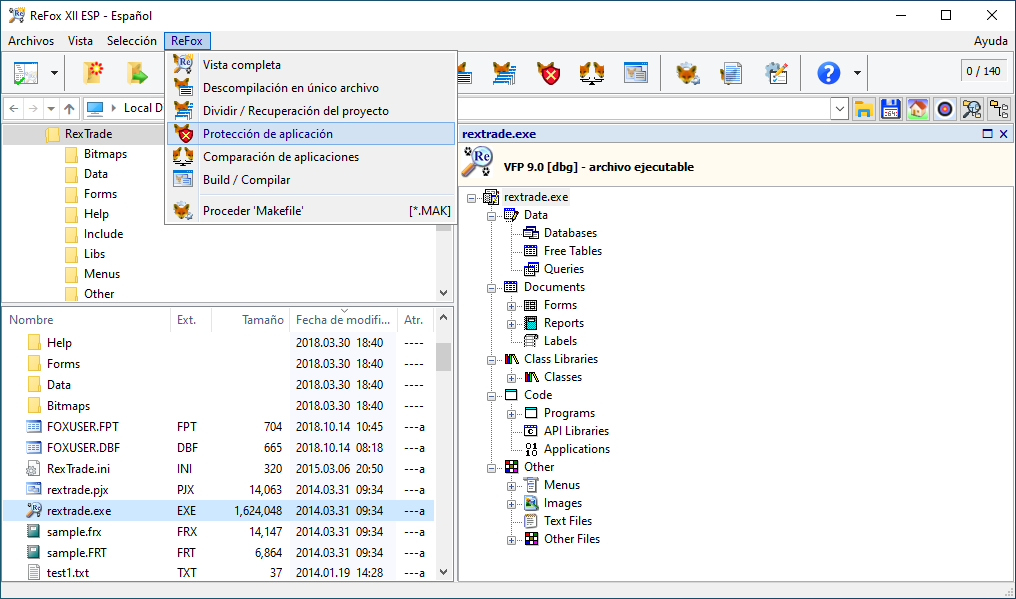
Task: Open the Selección menu
Action: (132, 41)
